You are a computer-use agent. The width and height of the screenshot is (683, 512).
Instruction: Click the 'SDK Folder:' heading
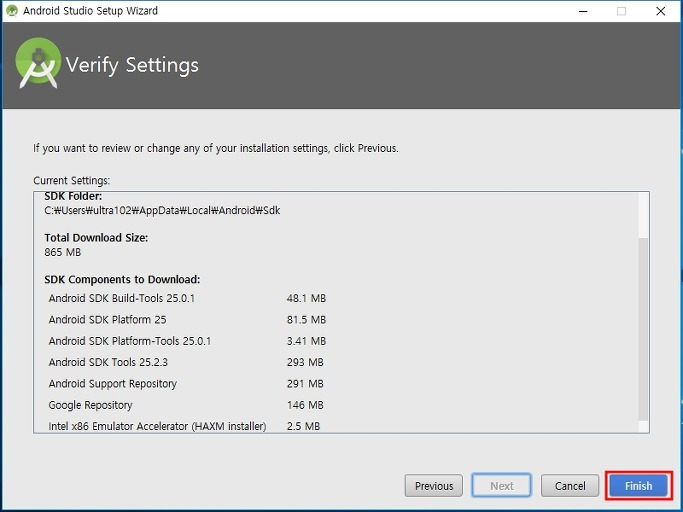coord(73,196)
